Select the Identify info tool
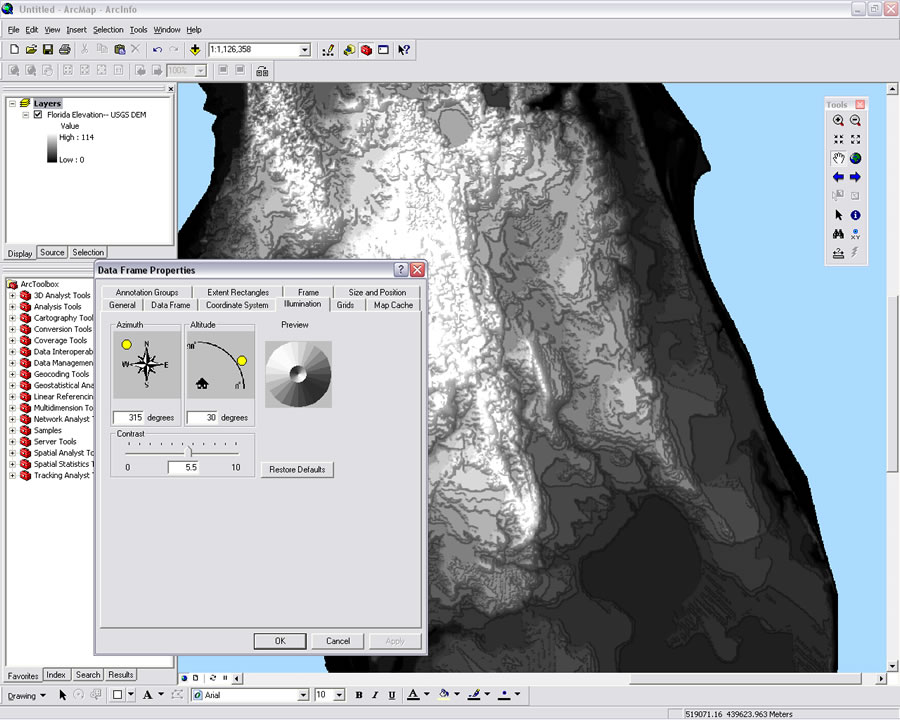The height and width of the screenshot is (720, 900). pyautogui.click(x=856, y=215)
